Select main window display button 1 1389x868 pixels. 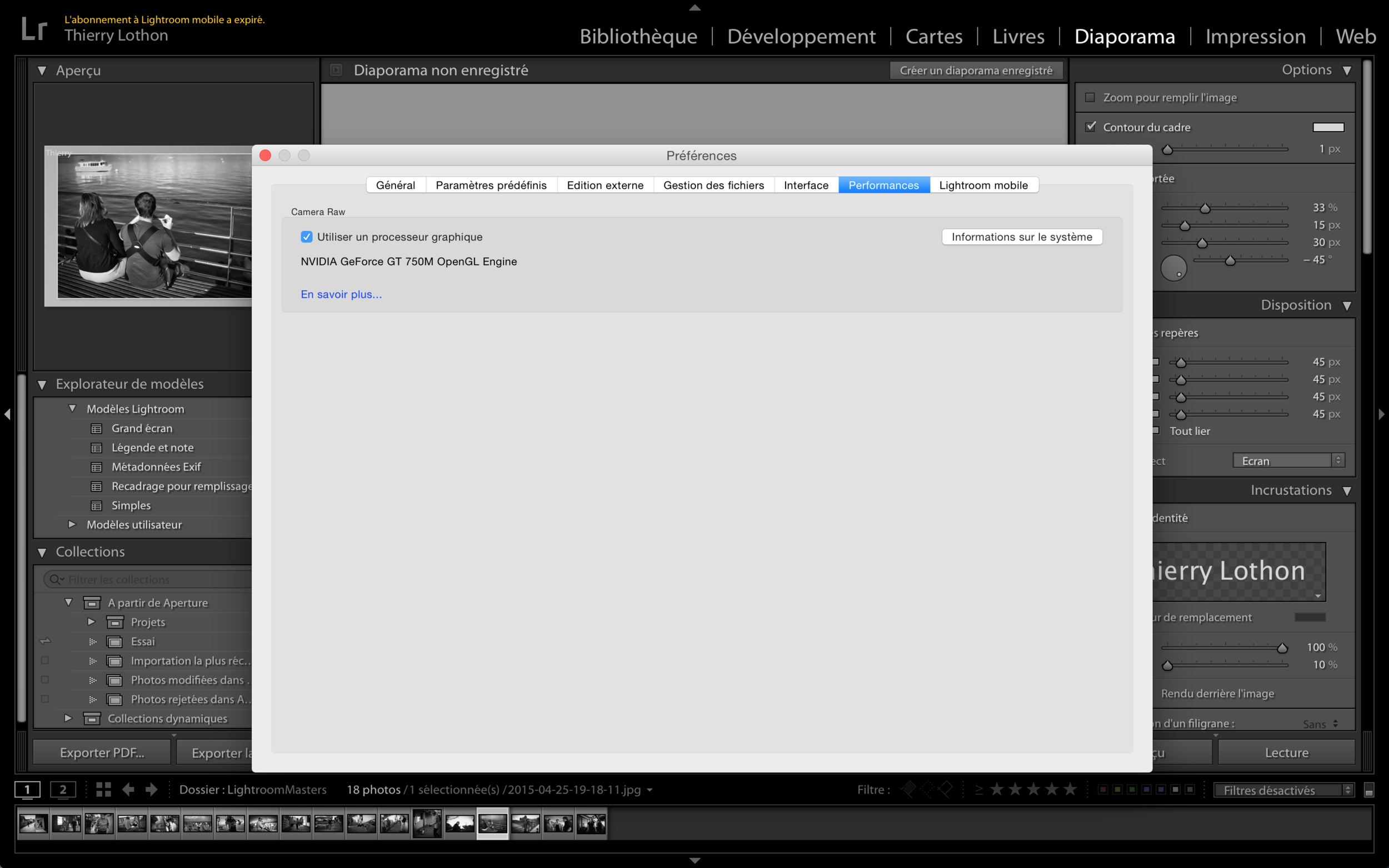(x=27, y=789)
